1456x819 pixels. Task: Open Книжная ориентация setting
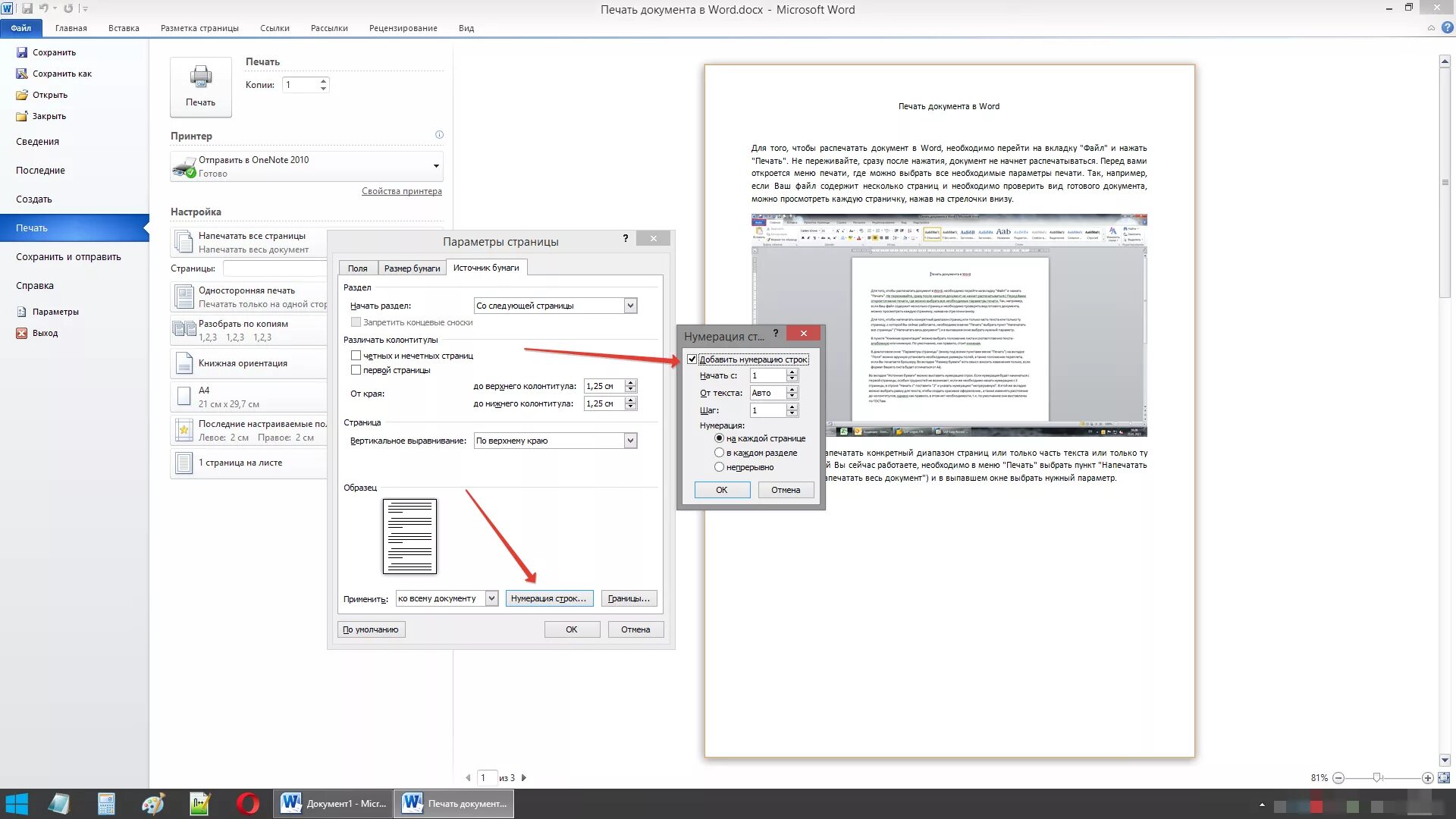pyautogui.click(x=250, y=363)
